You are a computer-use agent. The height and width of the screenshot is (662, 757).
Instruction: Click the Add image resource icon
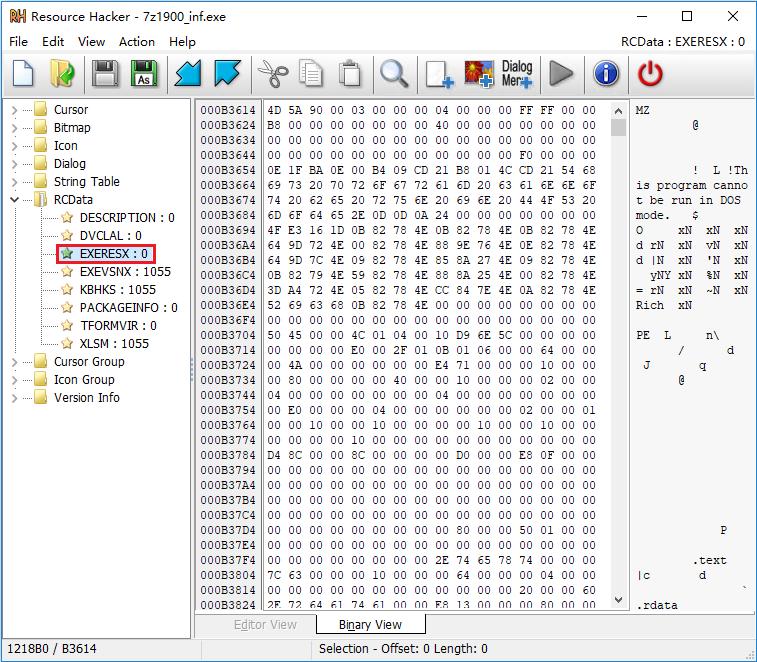click(x=479, y=74)
